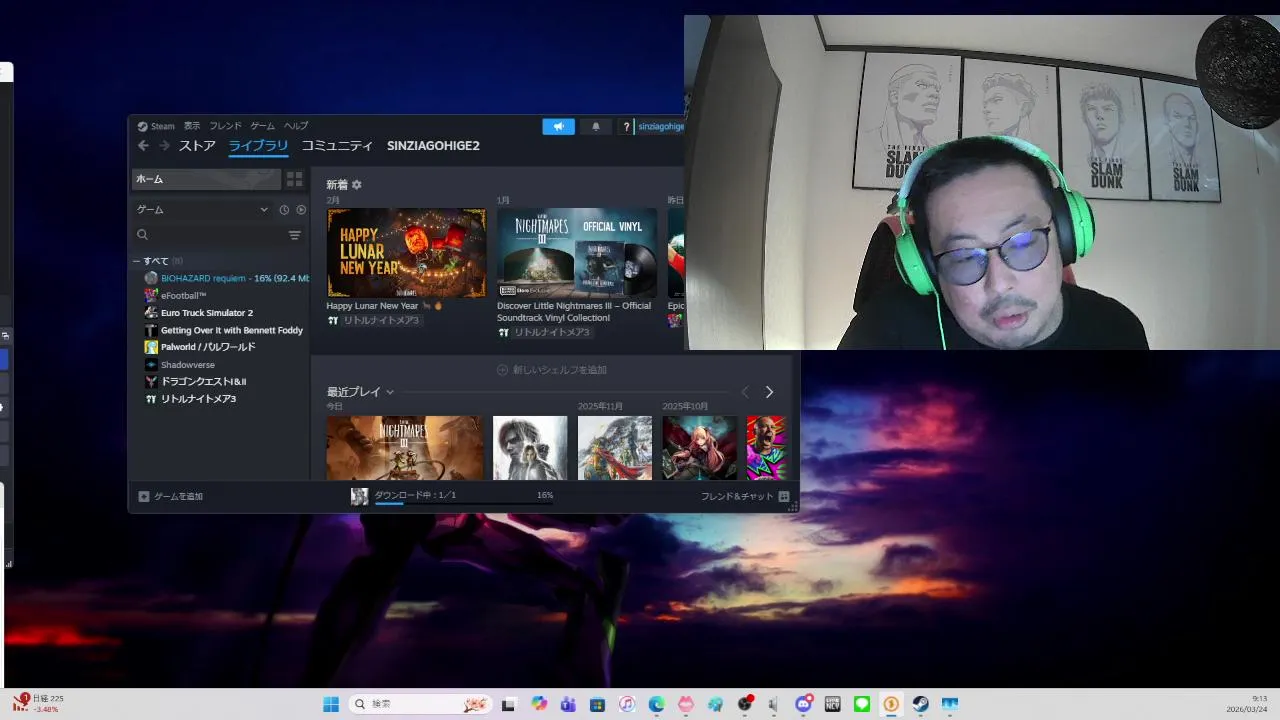Open the ゲーム menu in Steam's menu bar

[x=263, y=126]
